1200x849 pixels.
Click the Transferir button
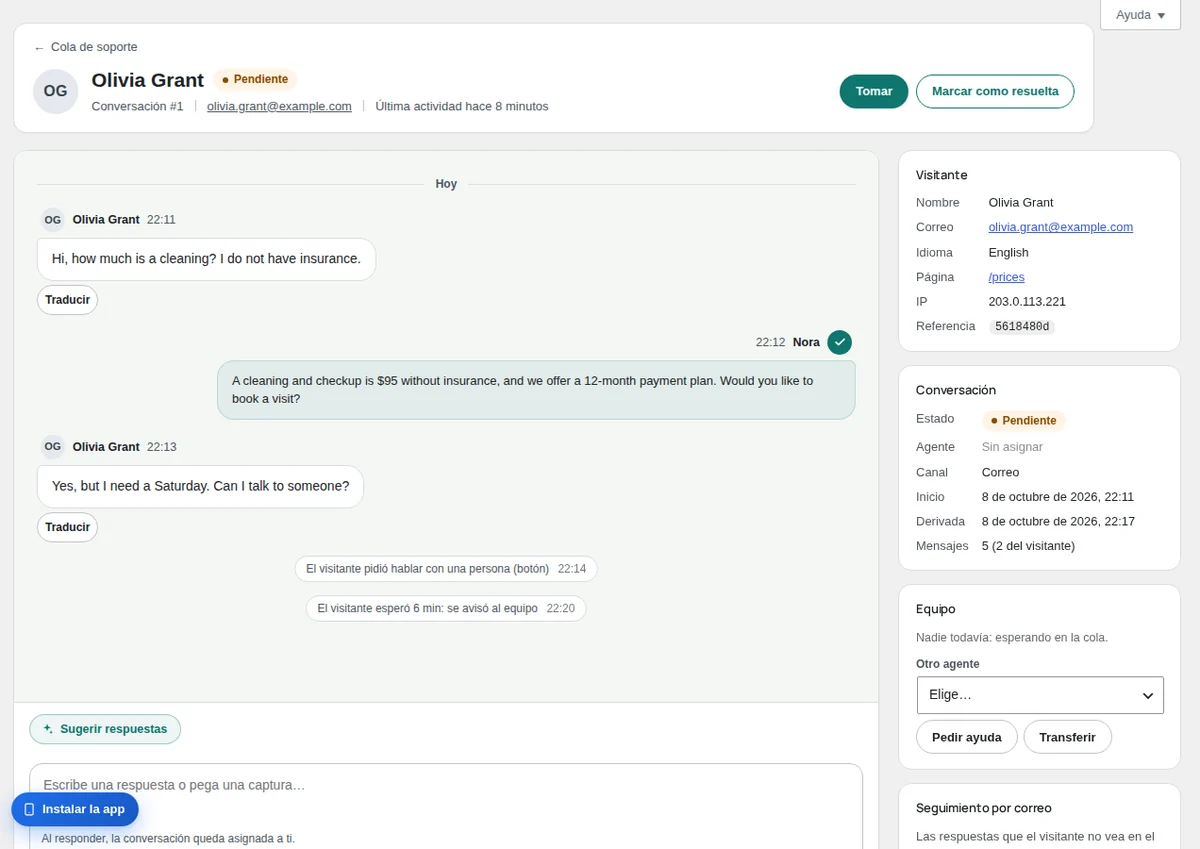[x=1067, y=737]
